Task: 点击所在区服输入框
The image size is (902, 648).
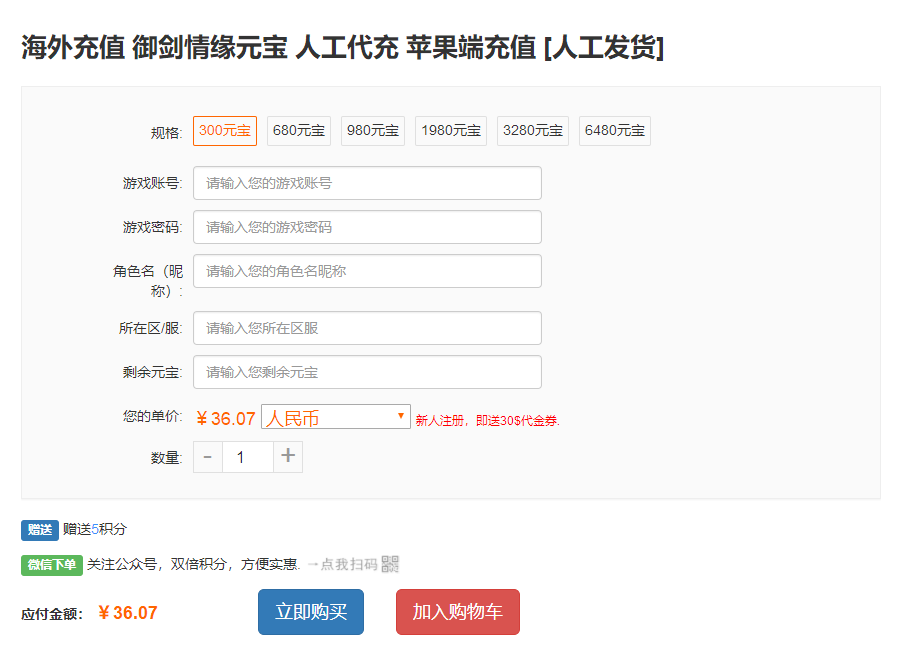Action: click(367, 327)
